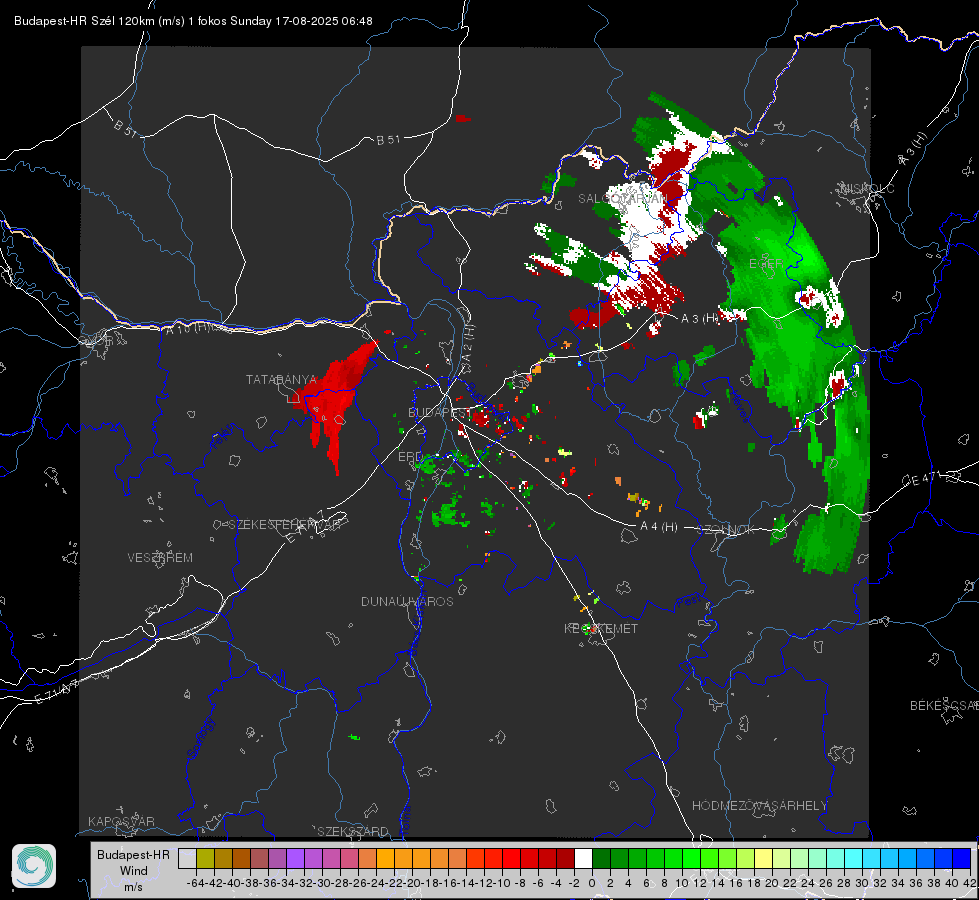Click the VESZPREM city label
The image size is (979, 900).
click(x=160, y=558)
